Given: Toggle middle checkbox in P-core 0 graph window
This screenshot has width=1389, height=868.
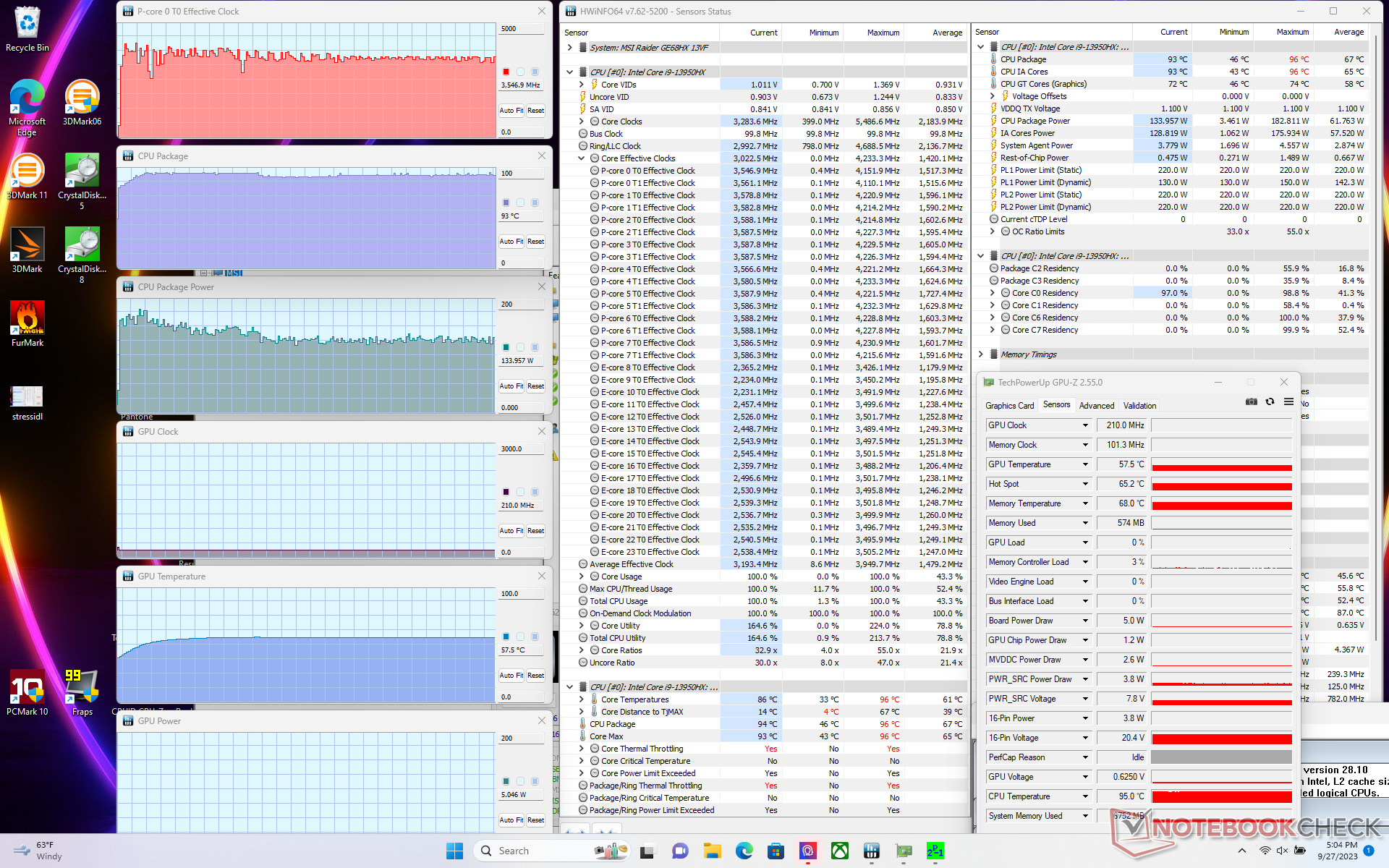Looking at the screenshot, I should coord(520,72).
